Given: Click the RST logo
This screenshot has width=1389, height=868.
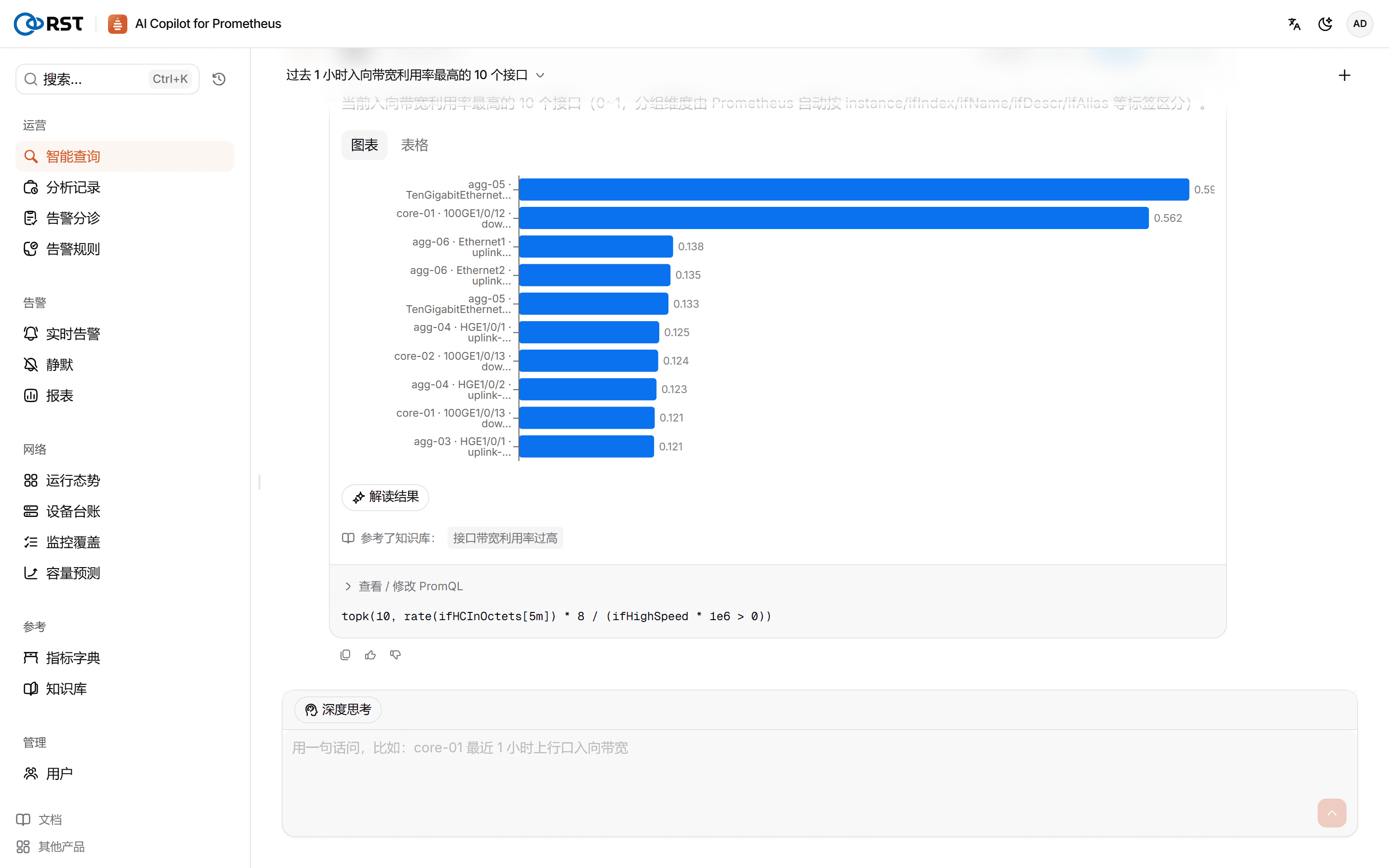Looking at the screenshot, I should (x=48, y=24).
